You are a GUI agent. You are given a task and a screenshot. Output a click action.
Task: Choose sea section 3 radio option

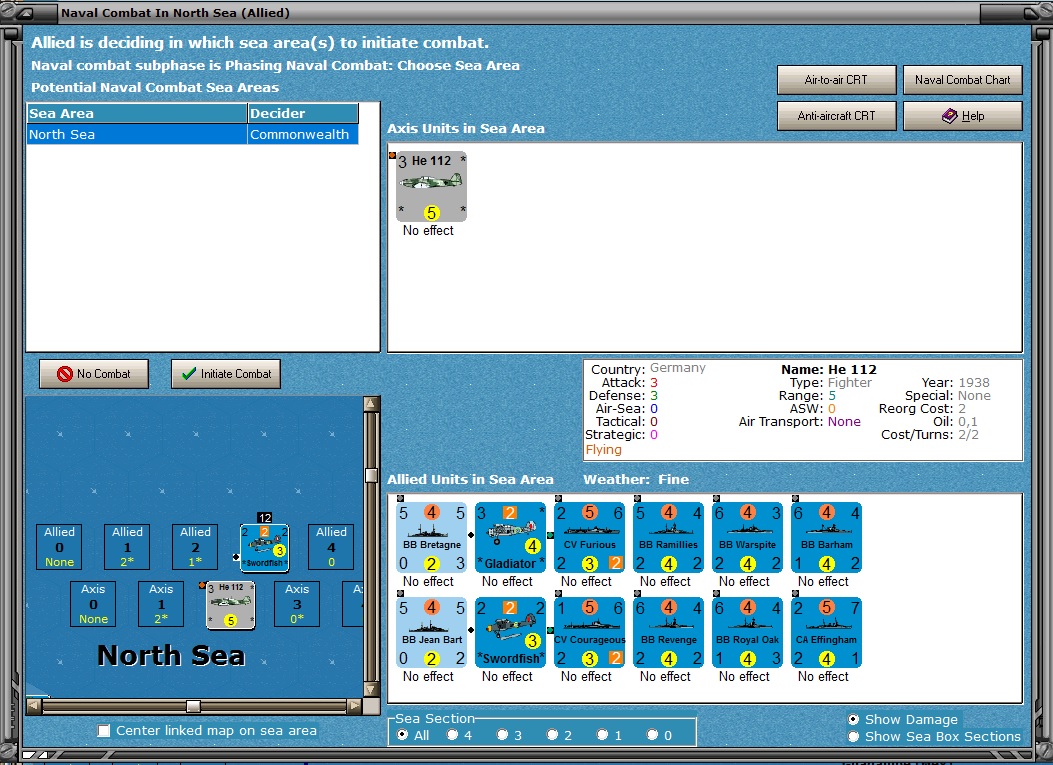point(502,735)
